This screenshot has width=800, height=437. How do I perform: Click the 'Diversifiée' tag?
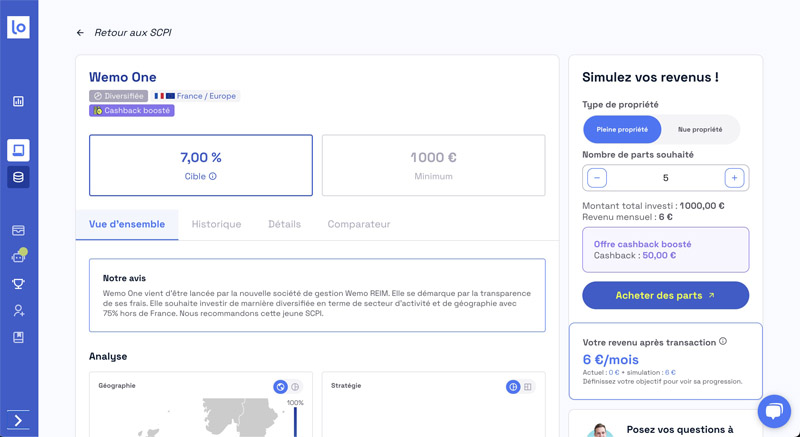[x=118, y=96]
